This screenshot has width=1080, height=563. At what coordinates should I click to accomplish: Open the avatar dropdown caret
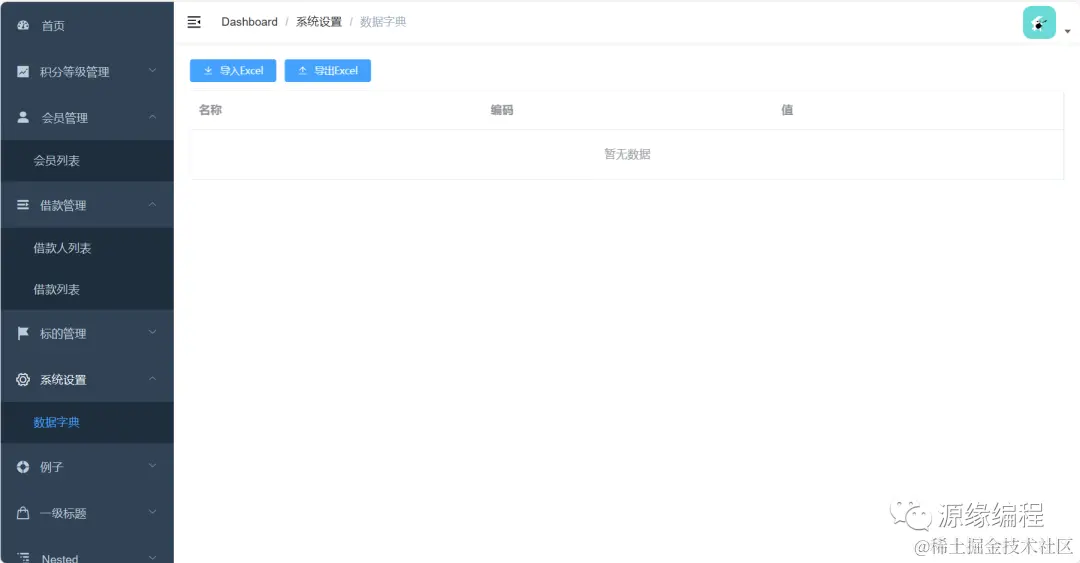tap(1067, 31)
